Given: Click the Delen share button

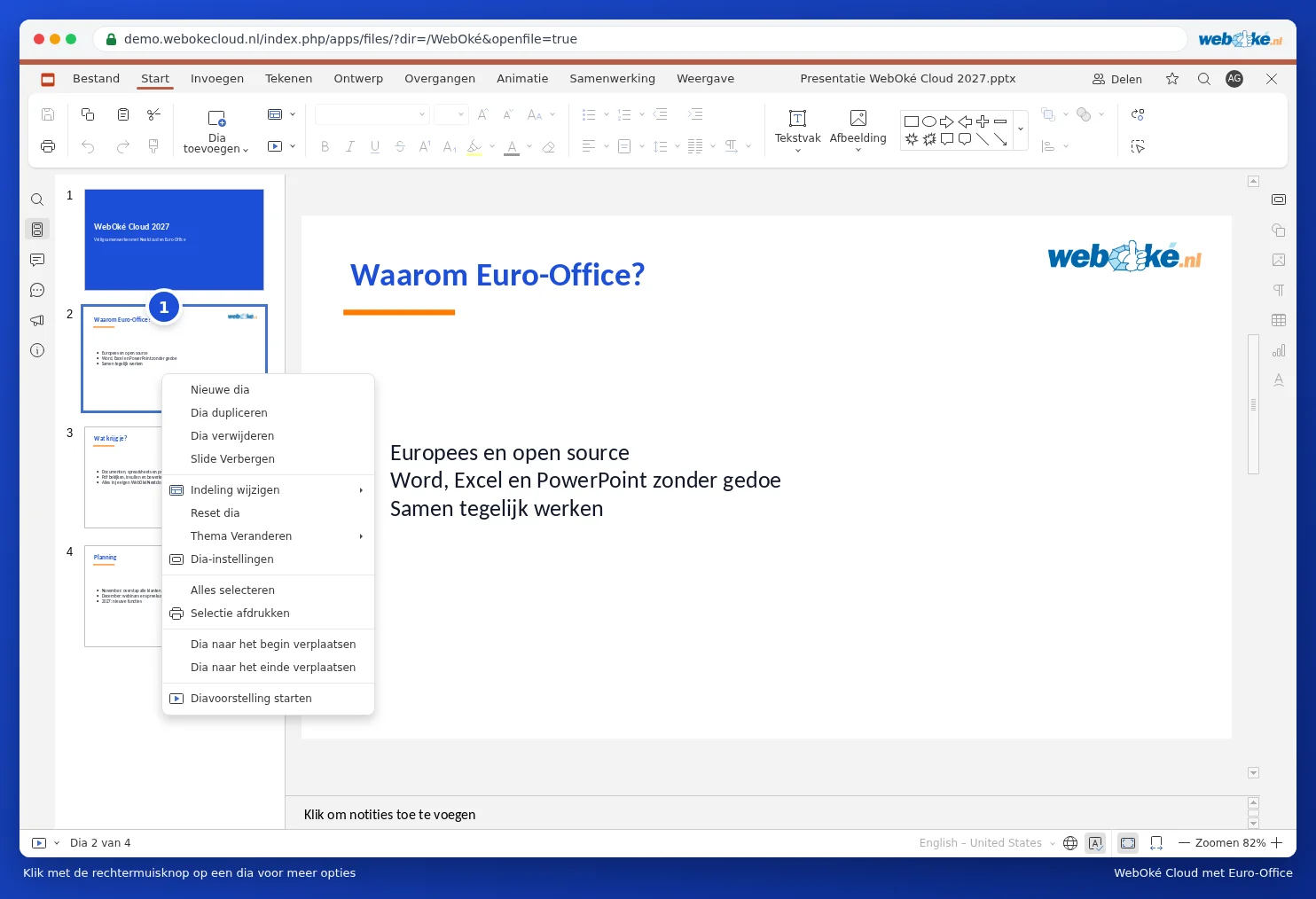Looking at the screenshot, I should pos(1117,79).
